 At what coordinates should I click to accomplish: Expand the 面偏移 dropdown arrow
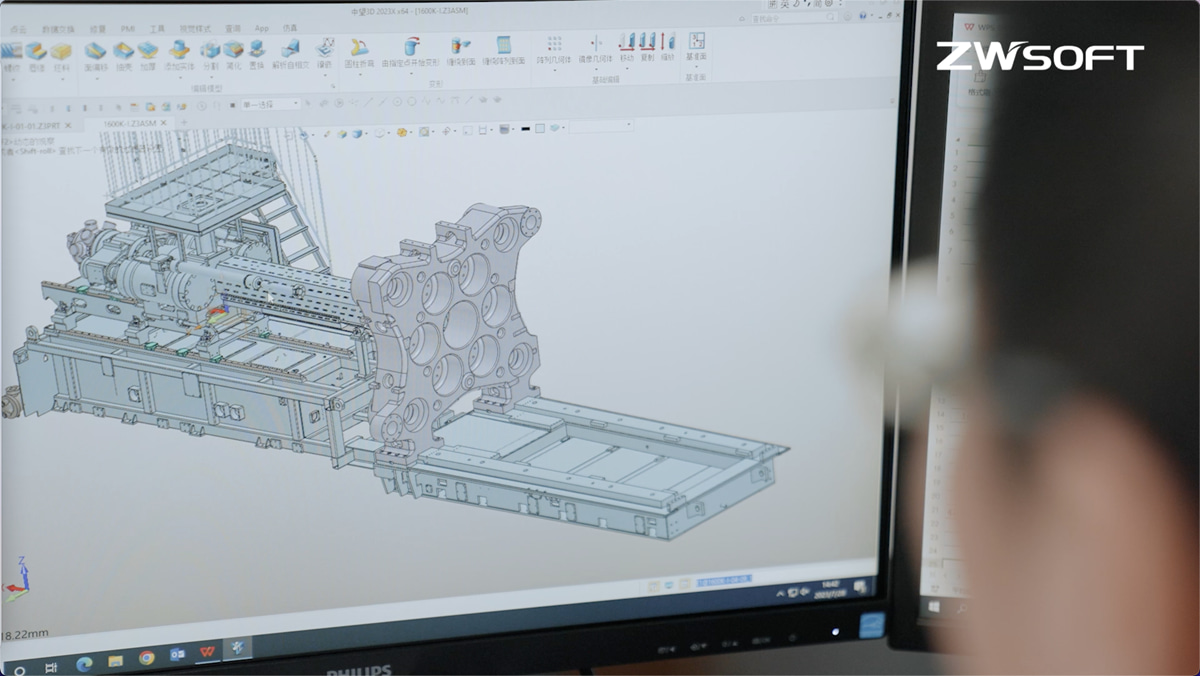click(x=96, y=80)
